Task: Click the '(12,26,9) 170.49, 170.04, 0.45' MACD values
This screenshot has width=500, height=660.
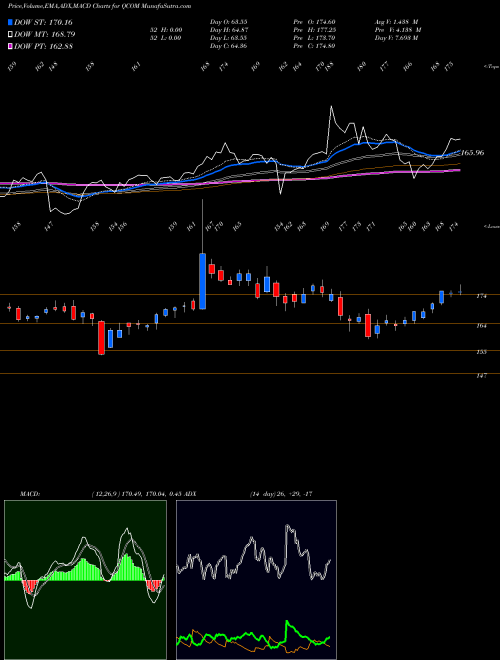Action: [x=136, y=494]
